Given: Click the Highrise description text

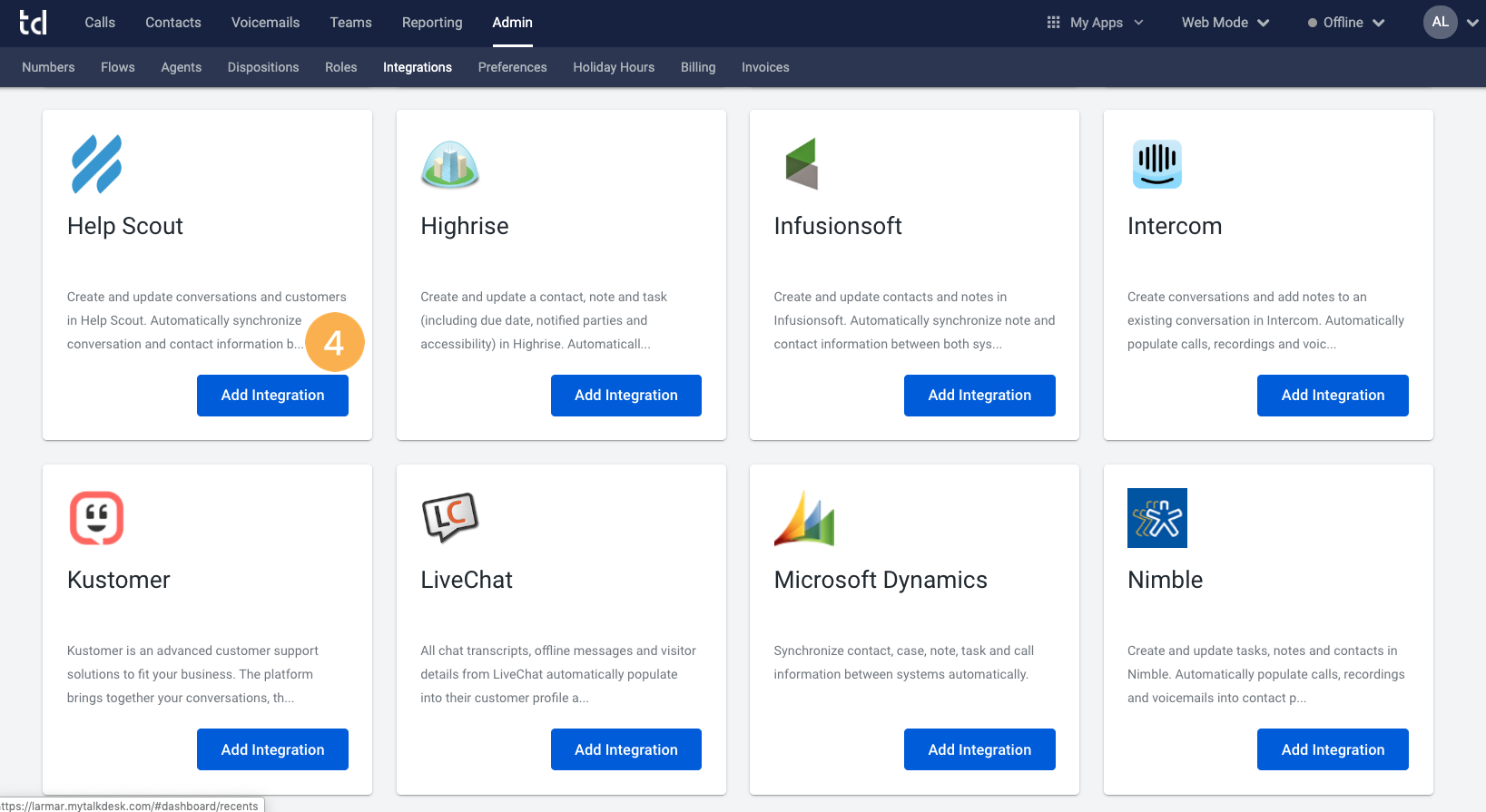Looking at the screenshot, I should tap(545, 320).
